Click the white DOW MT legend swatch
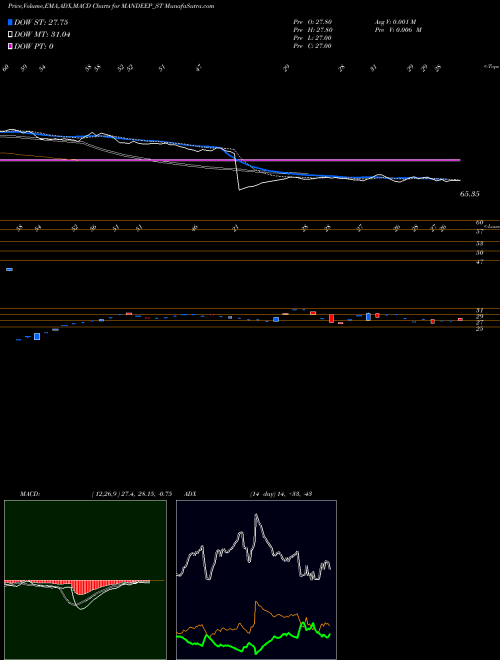The width and height of the screenshot is (500, 660). (10, 35)
